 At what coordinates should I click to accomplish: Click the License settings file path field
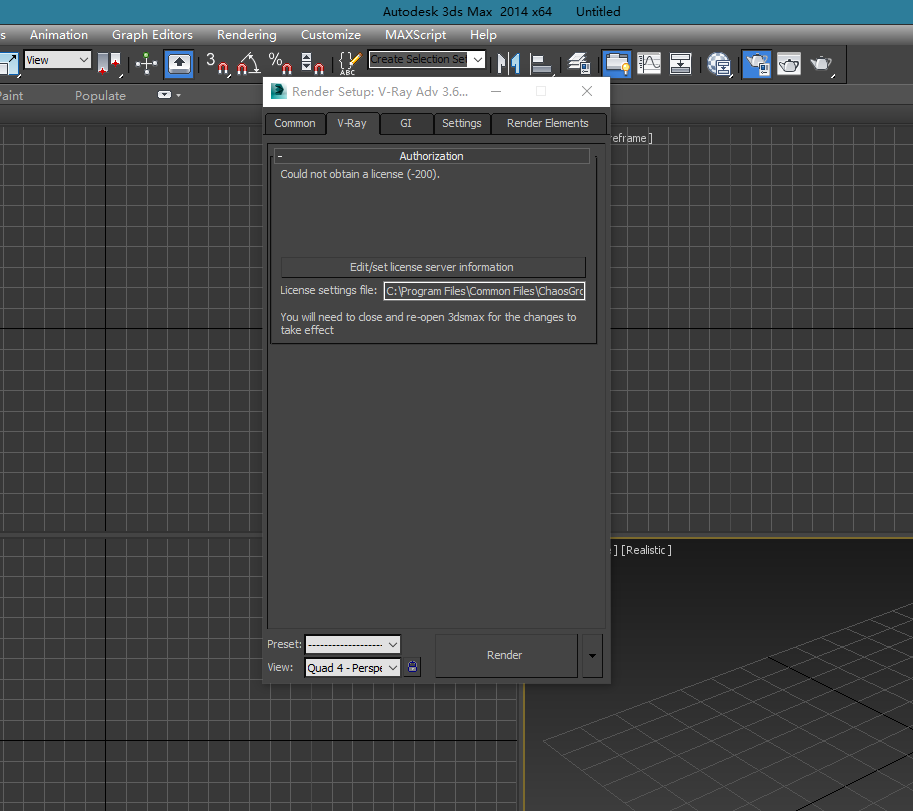click(484, 291)
